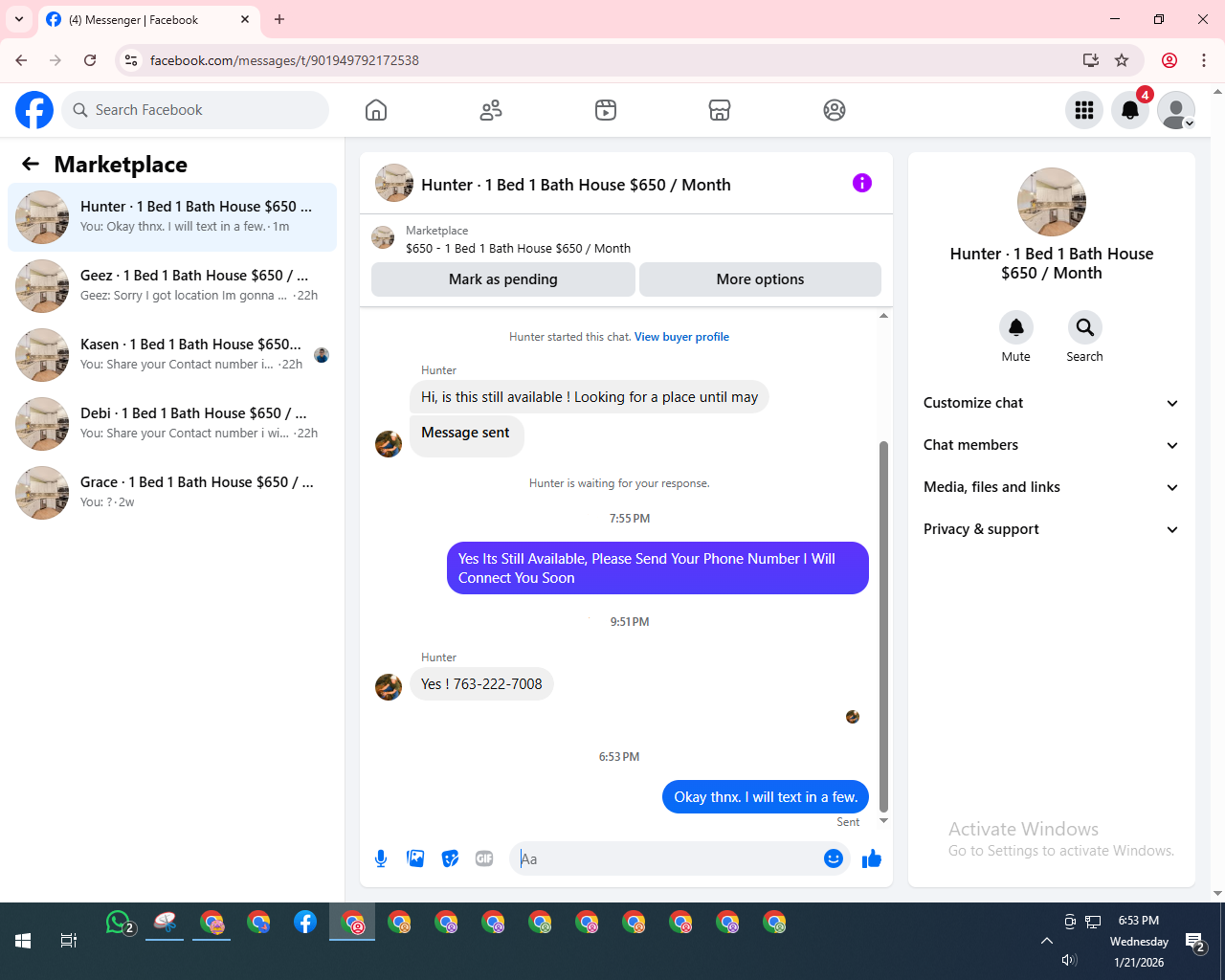Open Task View on taskbar
Image resolution: width=1225 pixels, height=980 pixels.
tap(69, 941)
